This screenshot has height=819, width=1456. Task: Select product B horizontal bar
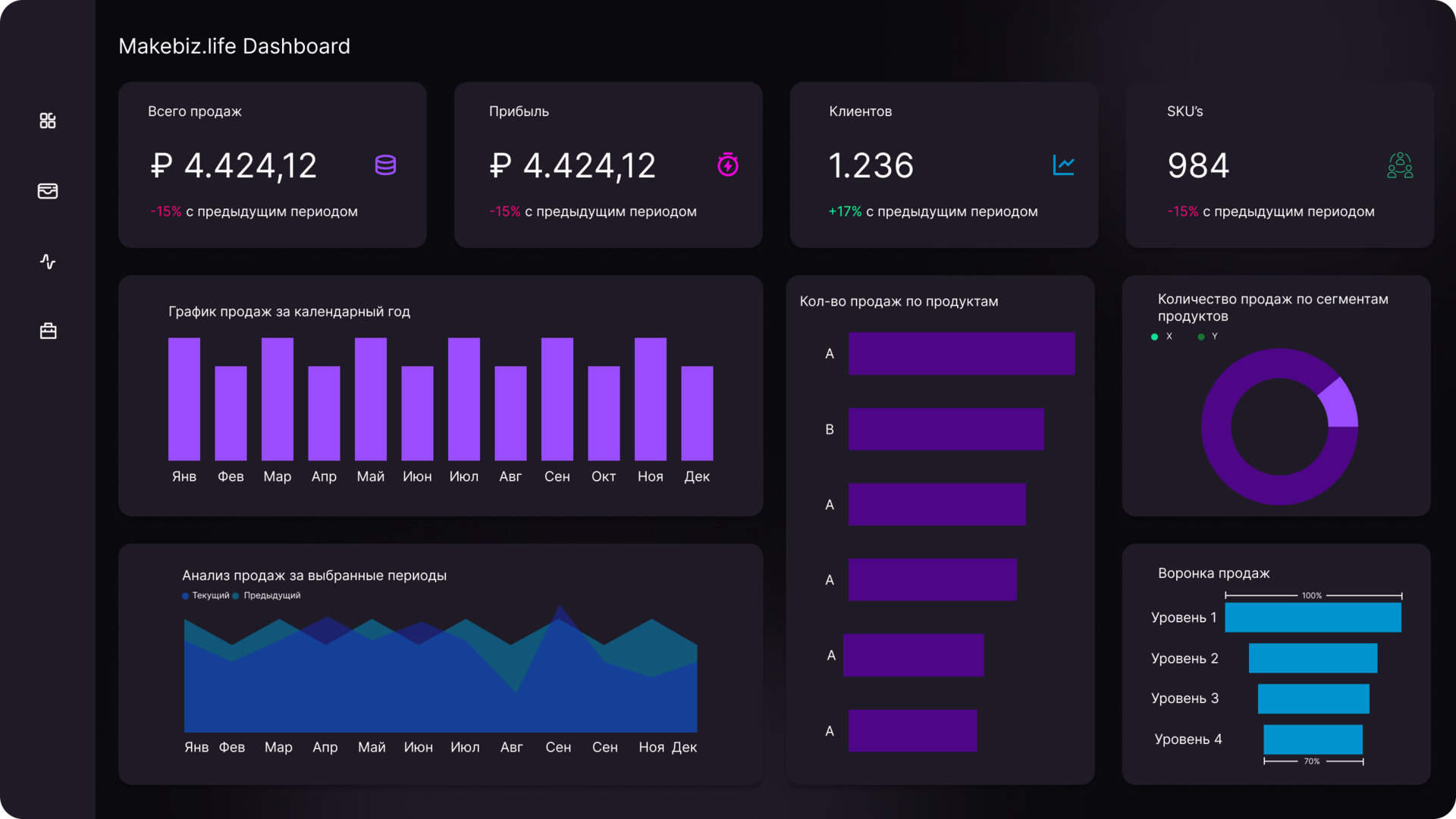pos(946,429)
